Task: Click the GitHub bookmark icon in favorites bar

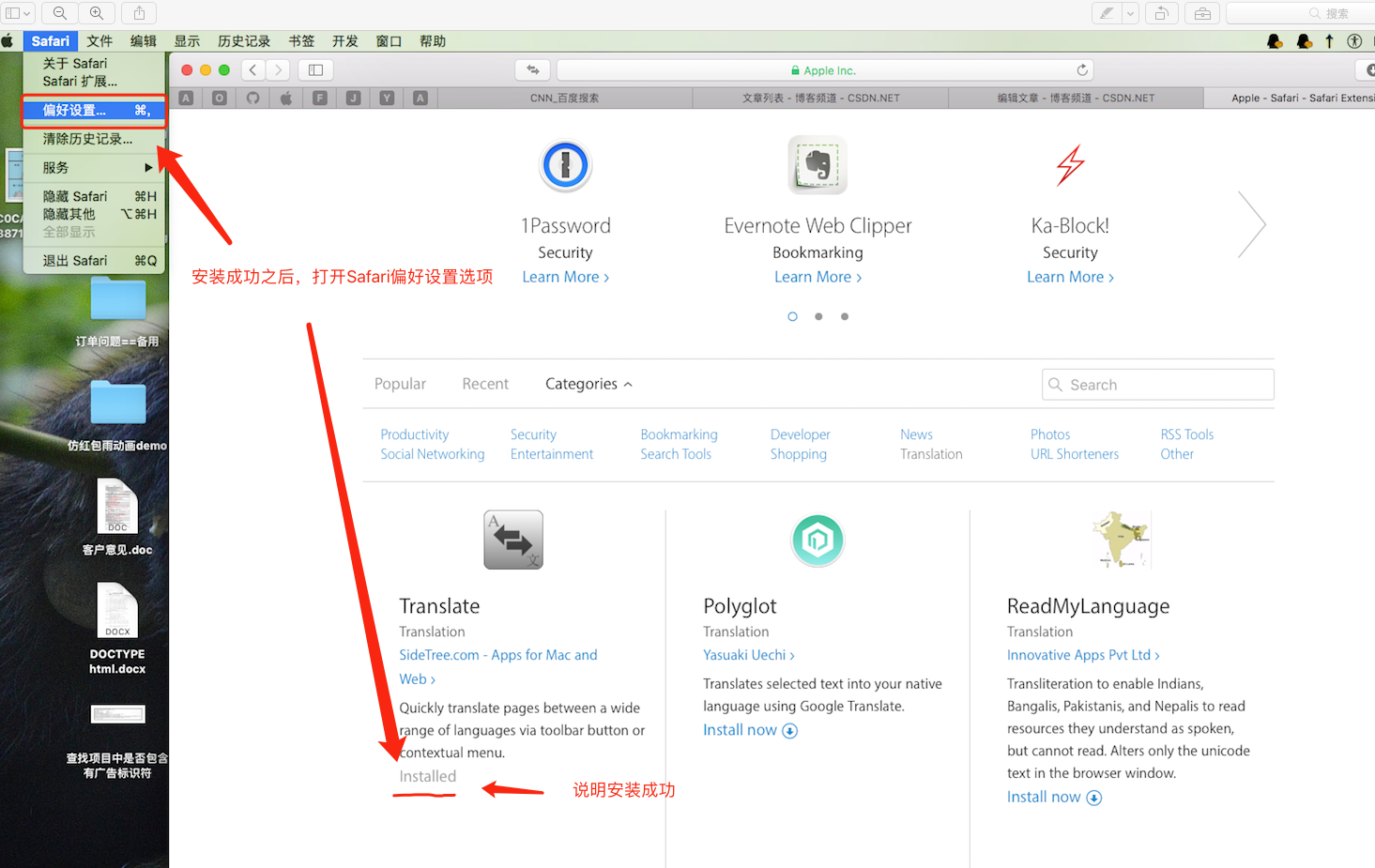Action: 253,98
